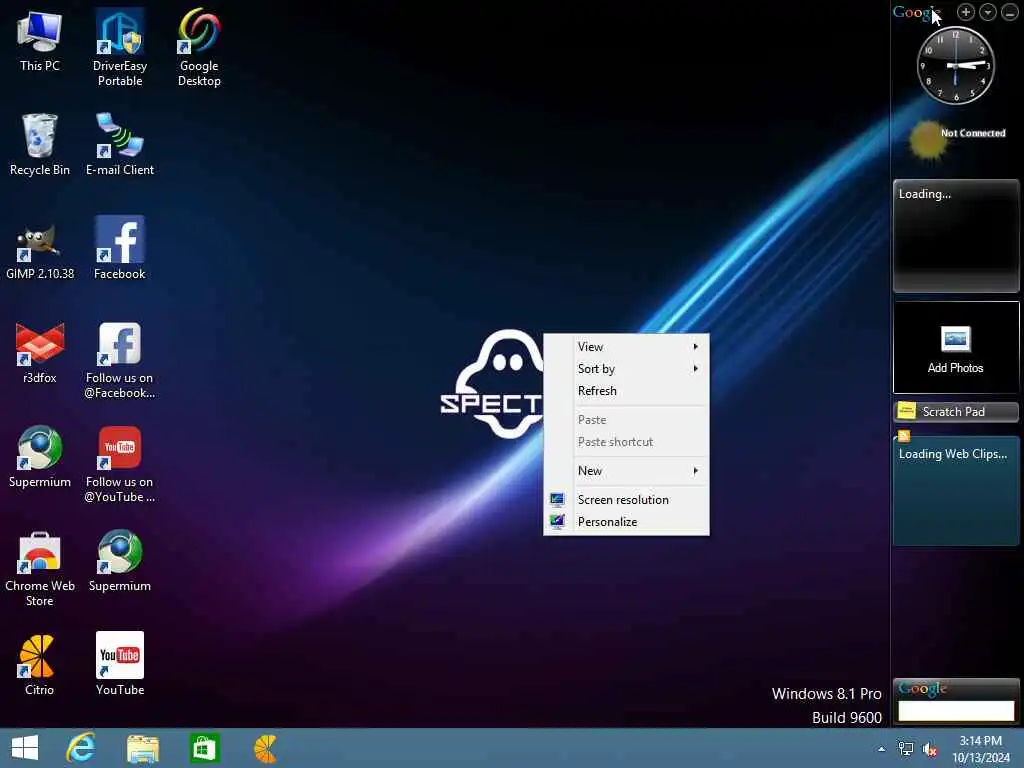The width and height of the screenshot is (1024, 768).
Task: Click the muted volume tray icon
Action: (929, 748)
